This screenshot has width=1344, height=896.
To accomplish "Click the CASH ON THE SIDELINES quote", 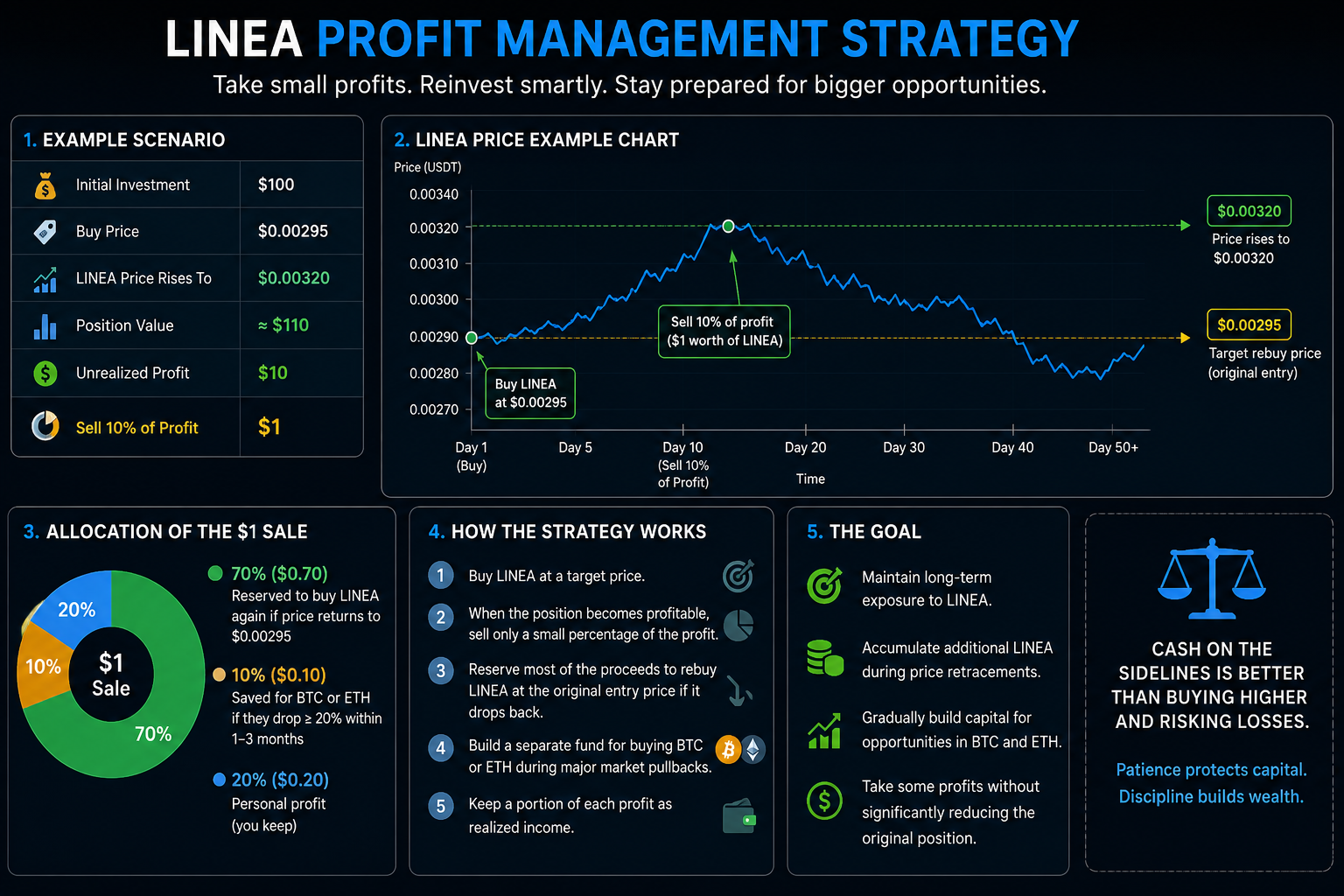I will pos(1211,685).
